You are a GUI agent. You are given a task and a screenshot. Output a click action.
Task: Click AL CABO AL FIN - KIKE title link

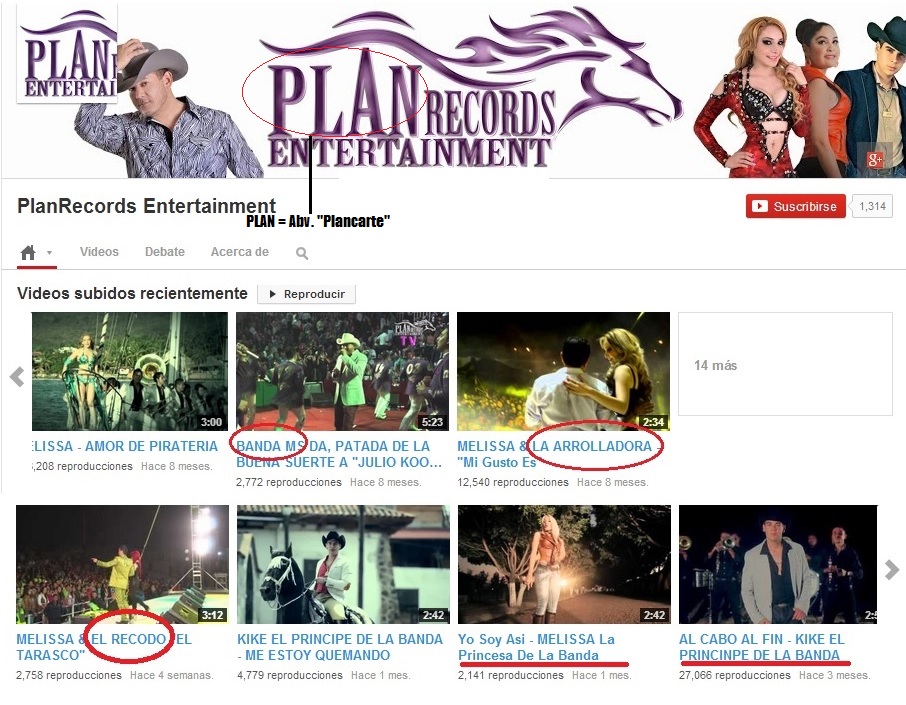(x=762, y=647)
